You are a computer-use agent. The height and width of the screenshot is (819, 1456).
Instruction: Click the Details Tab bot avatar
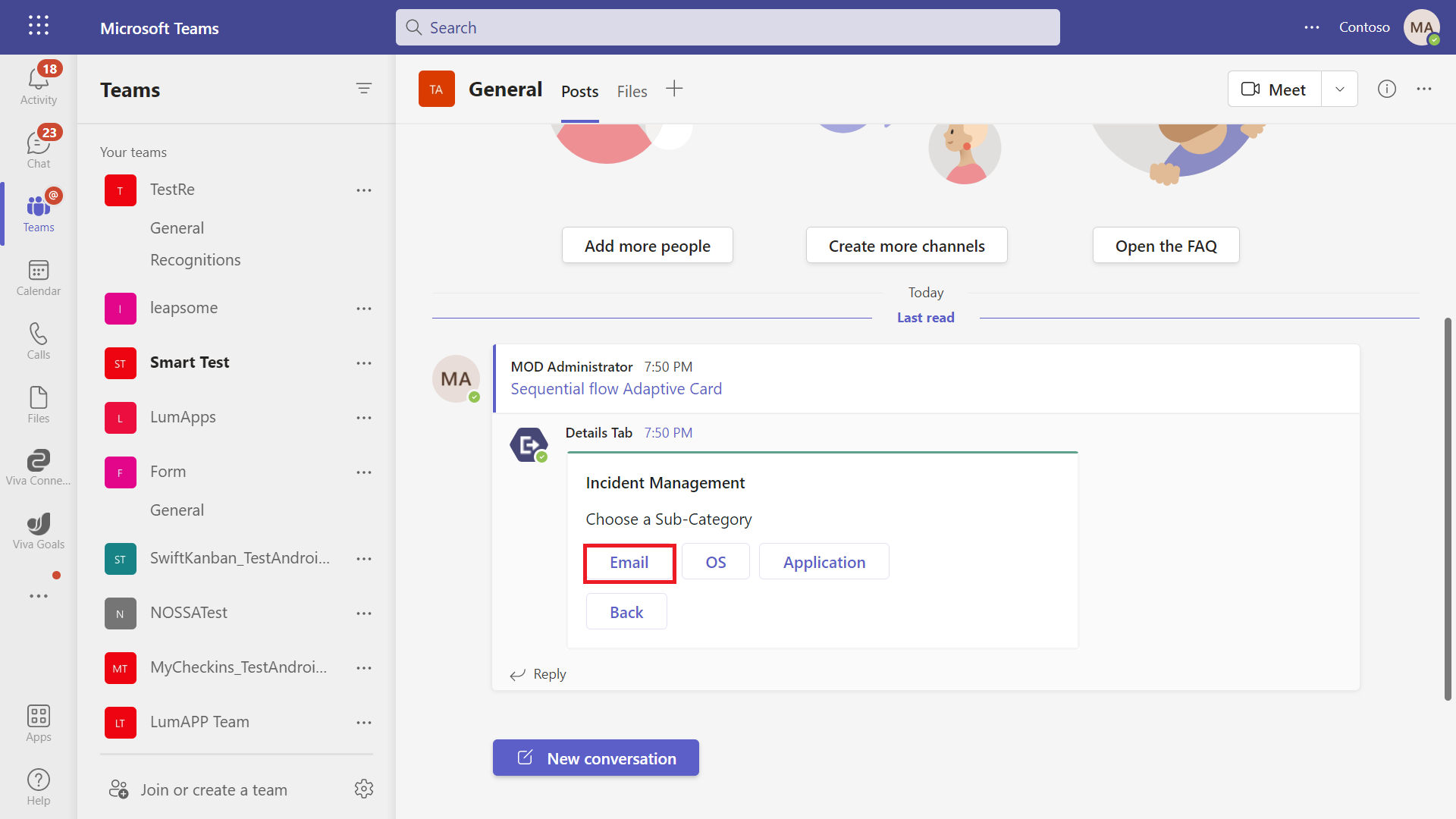coord(529,444)
